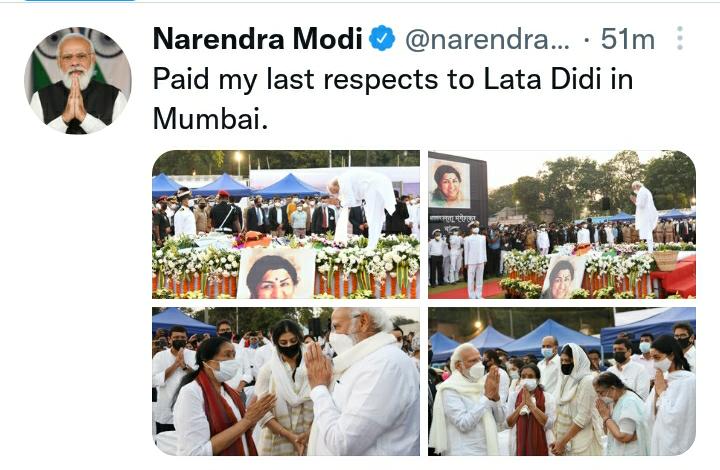720x470 pixels.
Task: Click the large screen portrait in top-right photo
Action: tap(449, 184)
